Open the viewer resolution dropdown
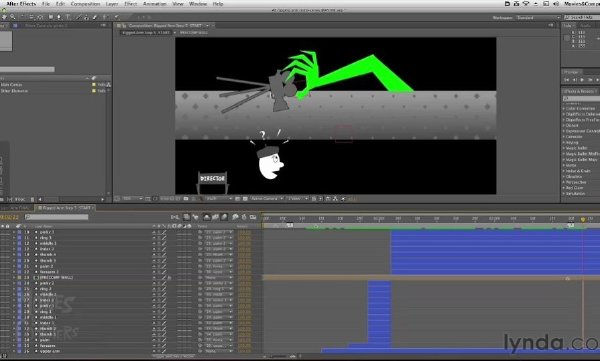This screenshot has width=600, height=361. click(x=218, y=199)
